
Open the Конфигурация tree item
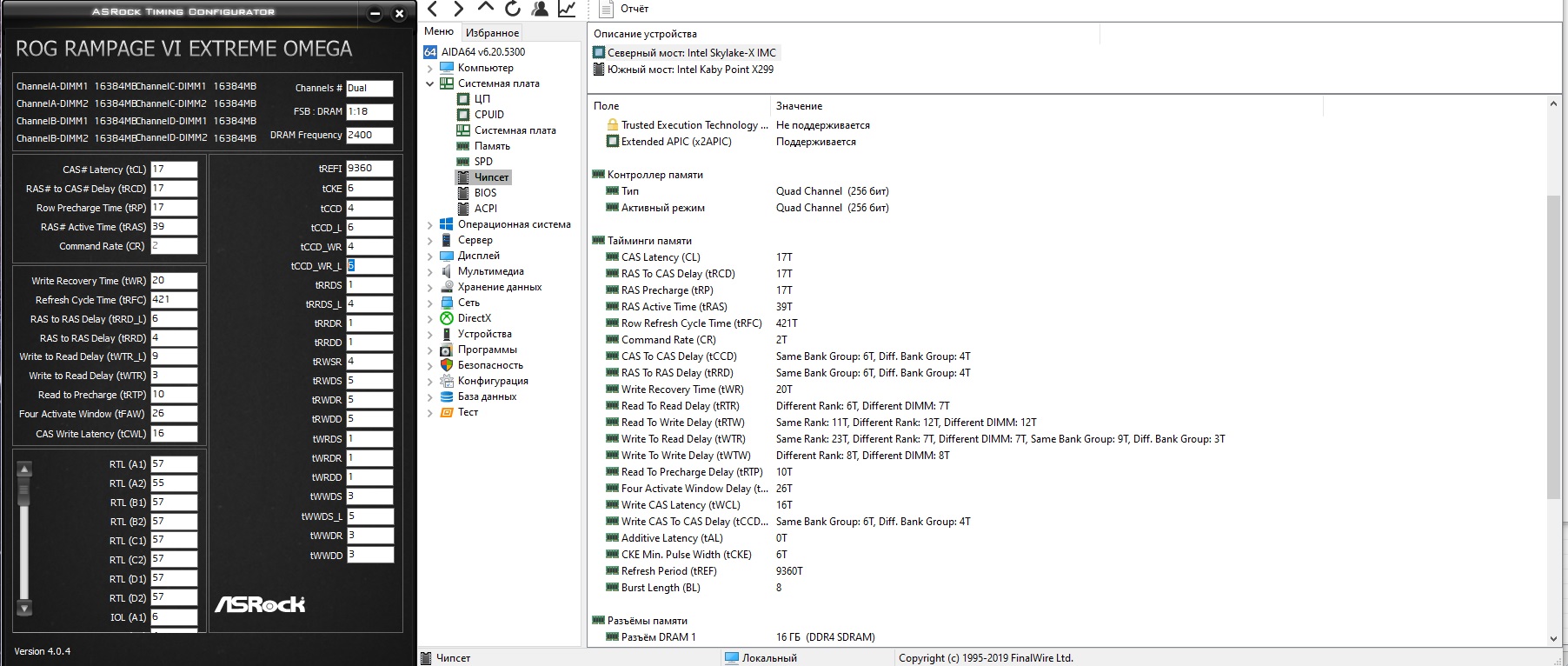(x=493, y=381)
